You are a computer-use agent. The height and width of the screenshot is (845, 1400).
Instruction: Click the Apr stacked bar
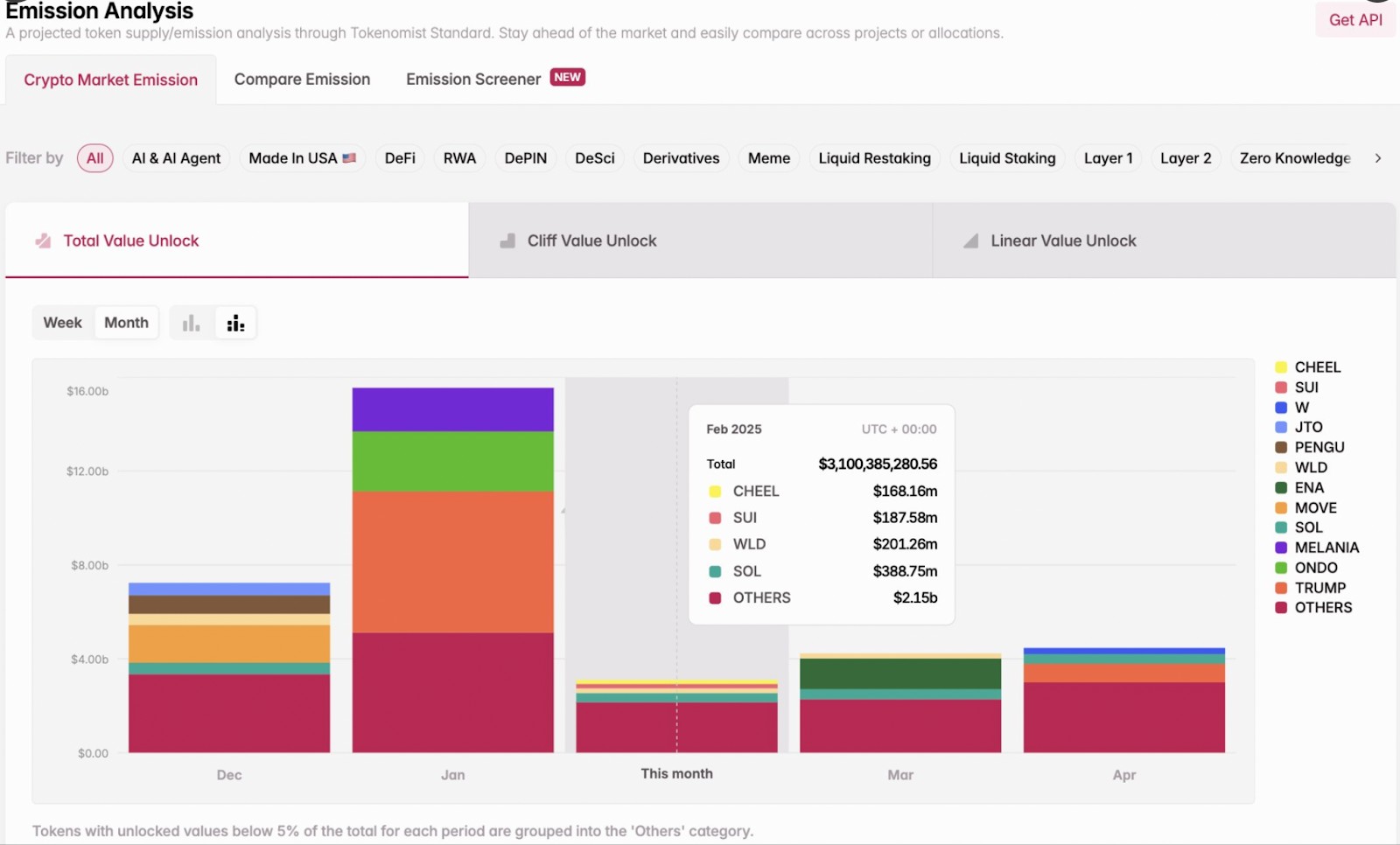point(1124,700)
